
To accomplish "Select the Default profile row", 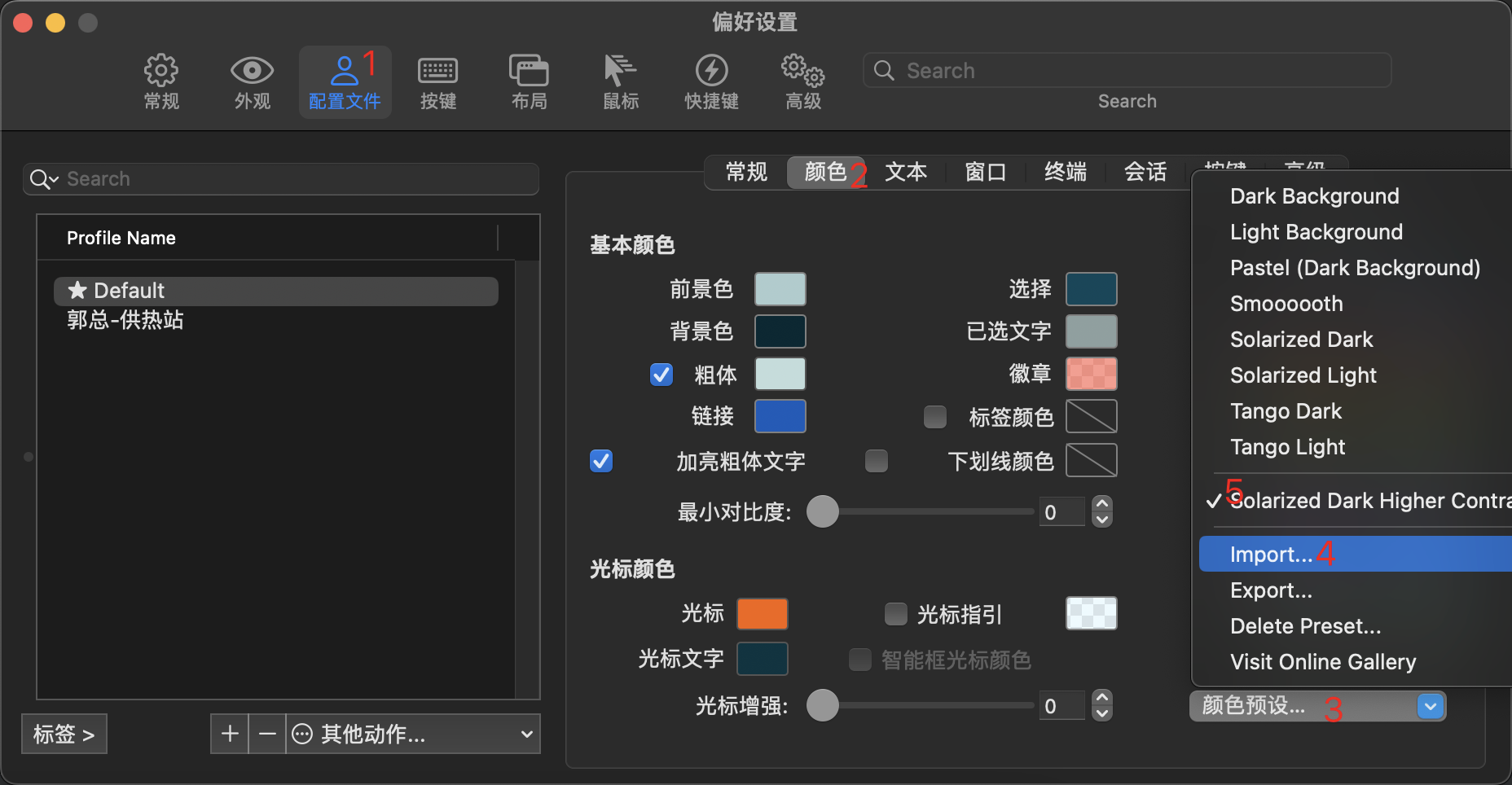I will [276, 291].
